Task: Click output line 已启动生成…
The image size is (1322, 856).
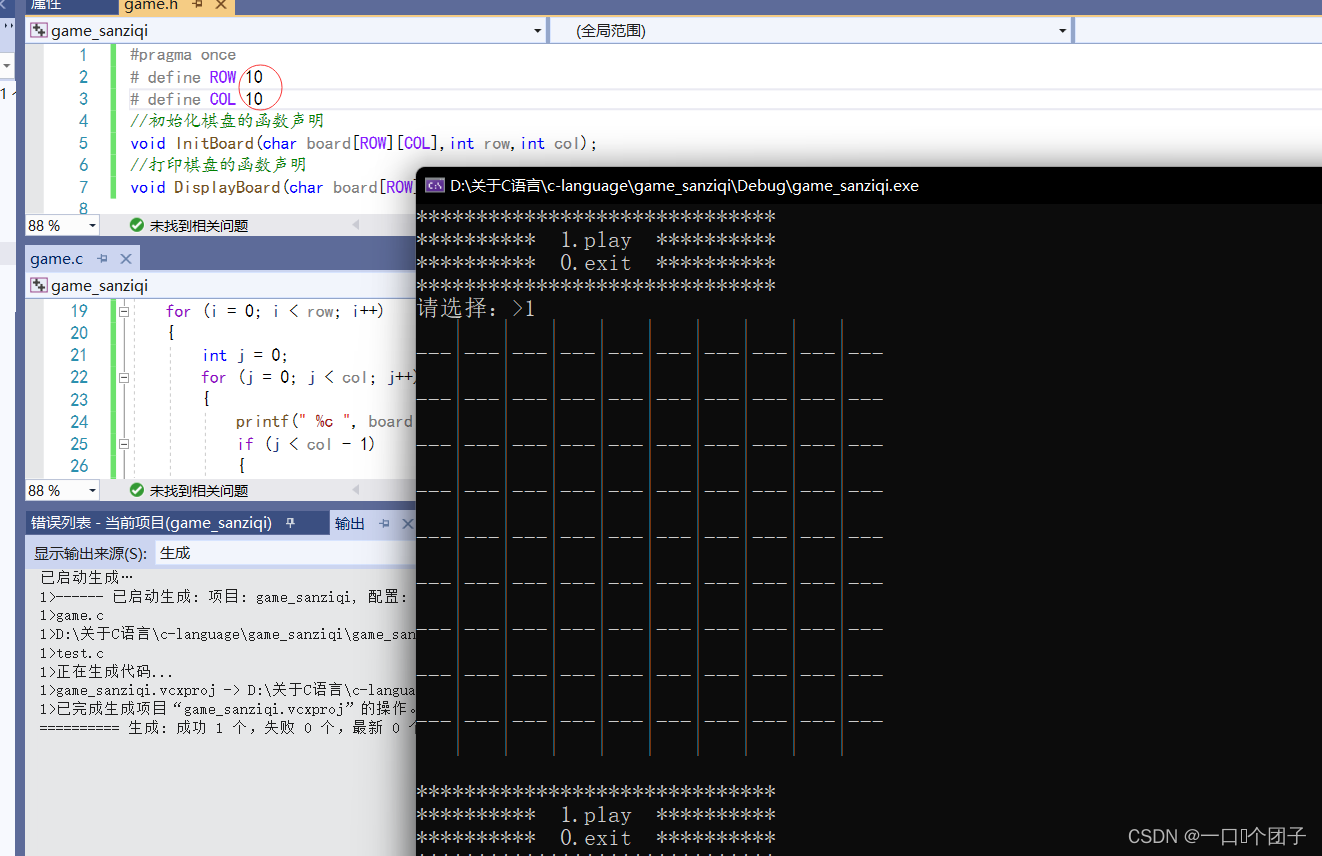Action: 86,578
